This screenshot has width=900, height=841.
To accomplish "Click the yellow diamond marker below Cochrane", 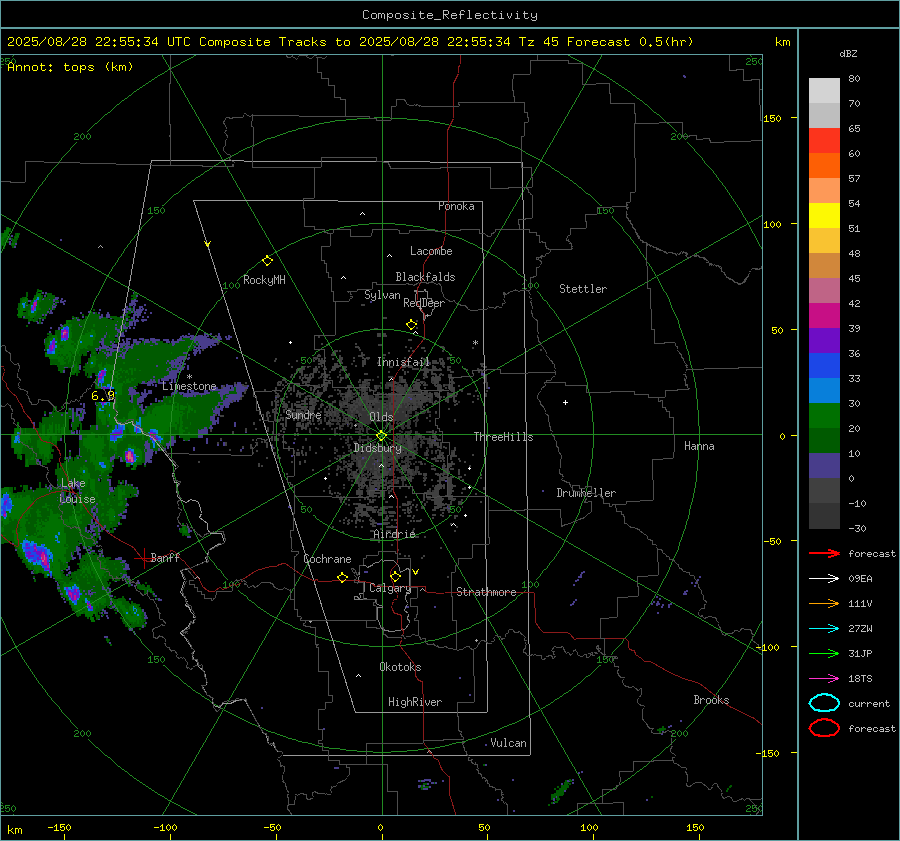I will coord(343,577).
